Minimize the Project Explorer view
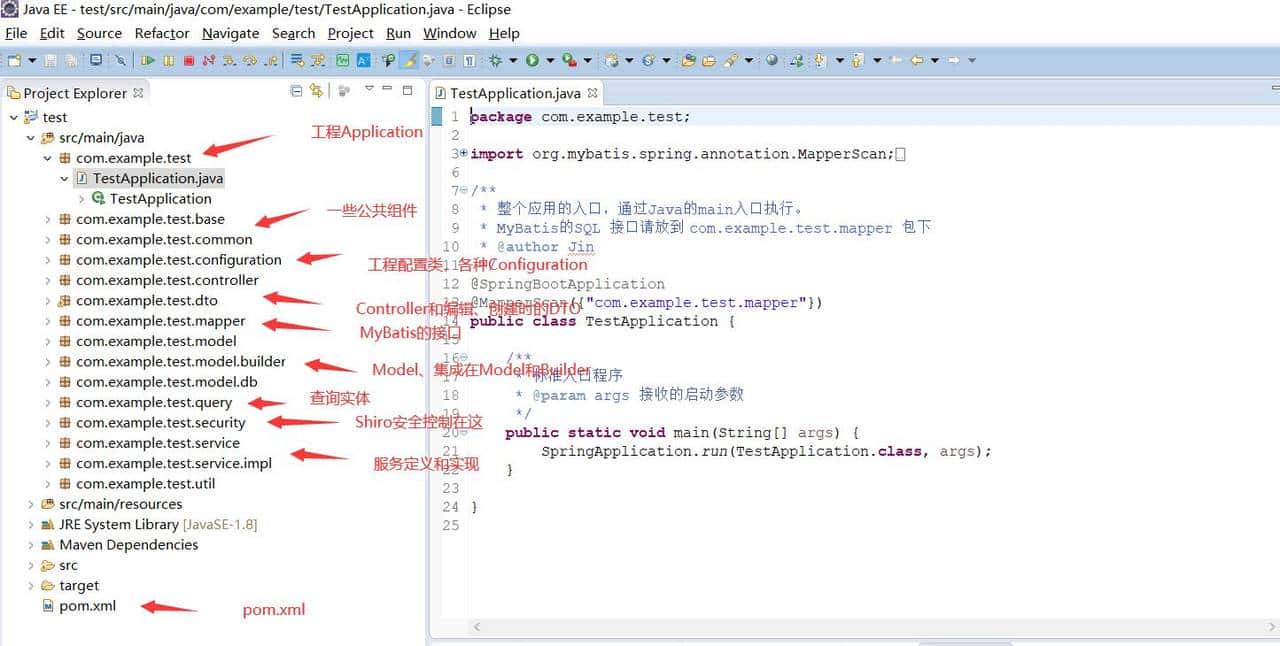The width and height of the screenshot is (1280, 646). coord(386,90)
